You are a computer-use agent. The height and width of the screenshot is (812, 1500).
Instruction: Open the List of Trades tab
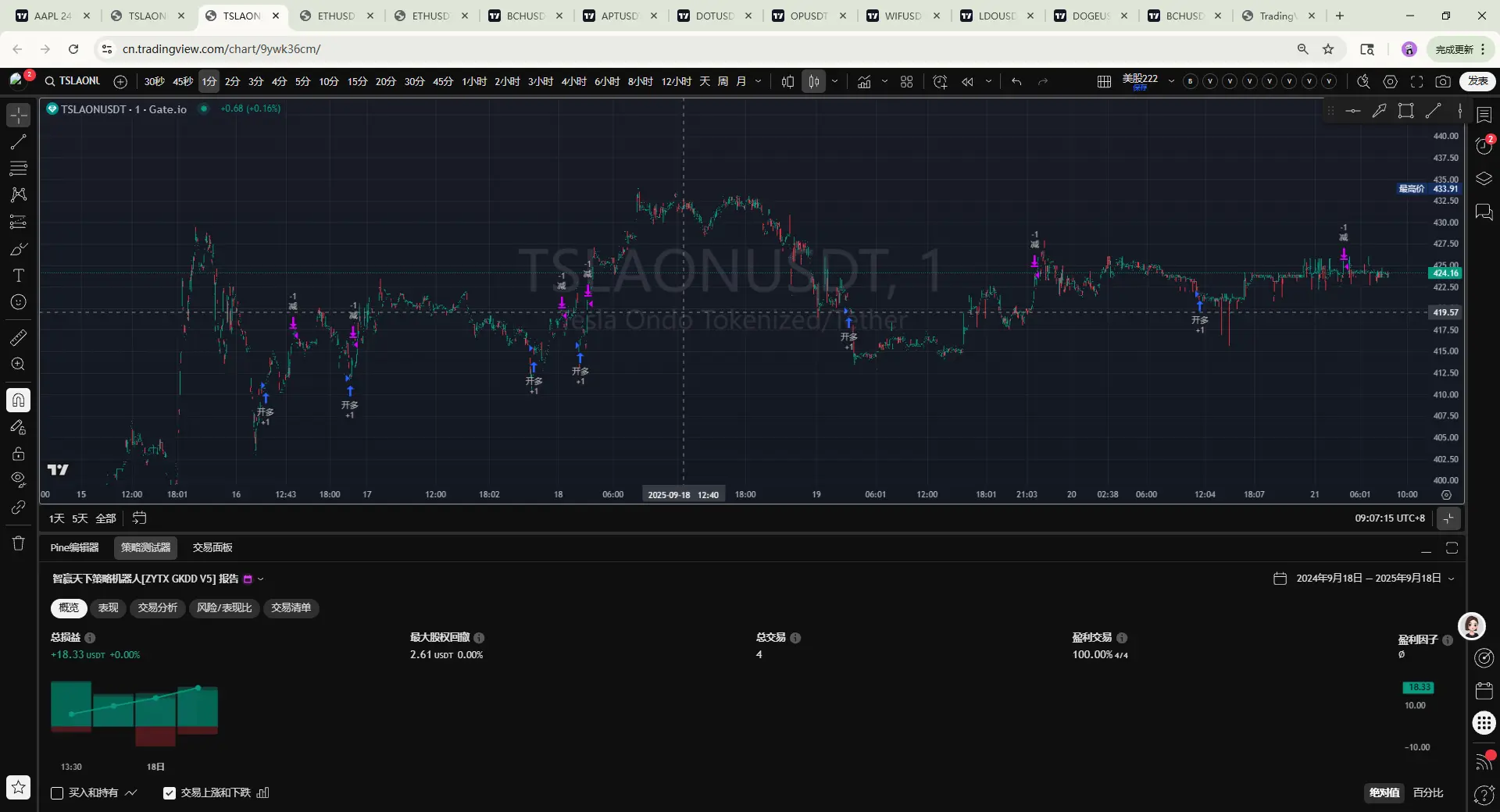(x=291, y=608)
